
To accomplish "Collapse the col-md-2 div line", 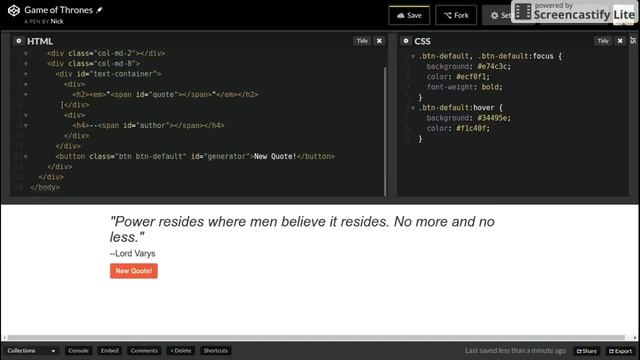I will coord(26,53).
